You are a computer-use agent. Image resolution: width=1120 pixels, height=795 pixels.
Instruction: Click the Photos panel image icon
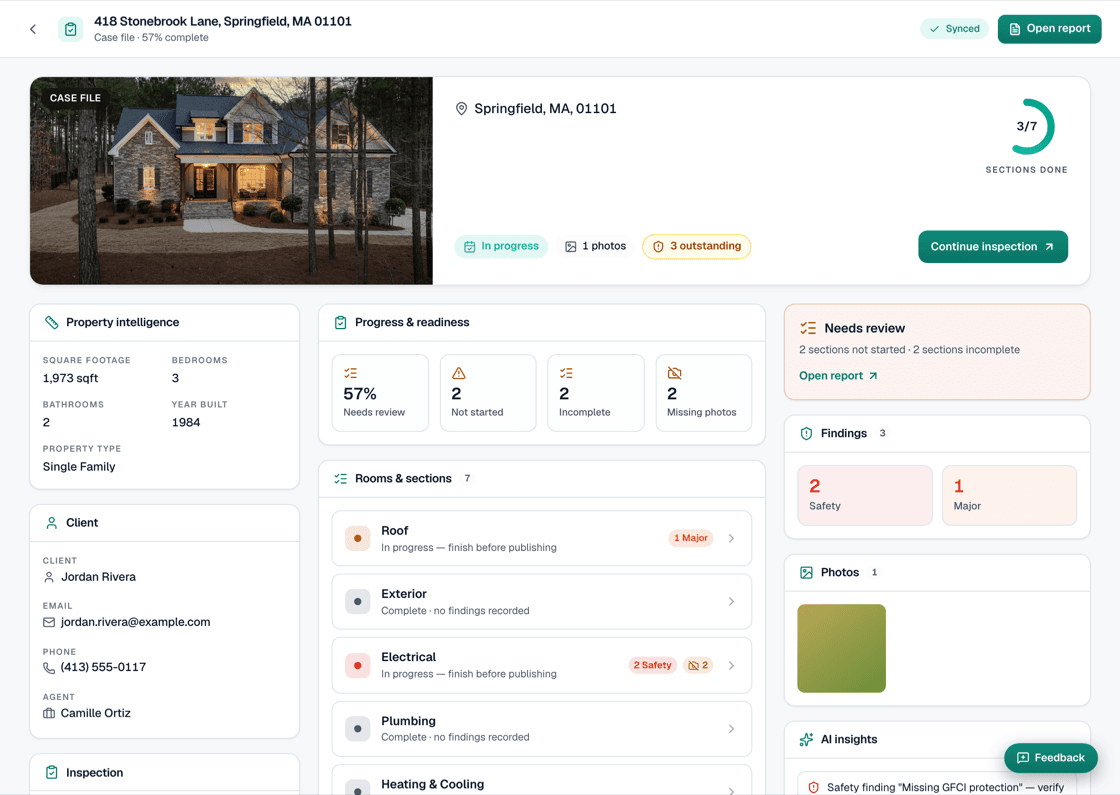pos(806,572)
